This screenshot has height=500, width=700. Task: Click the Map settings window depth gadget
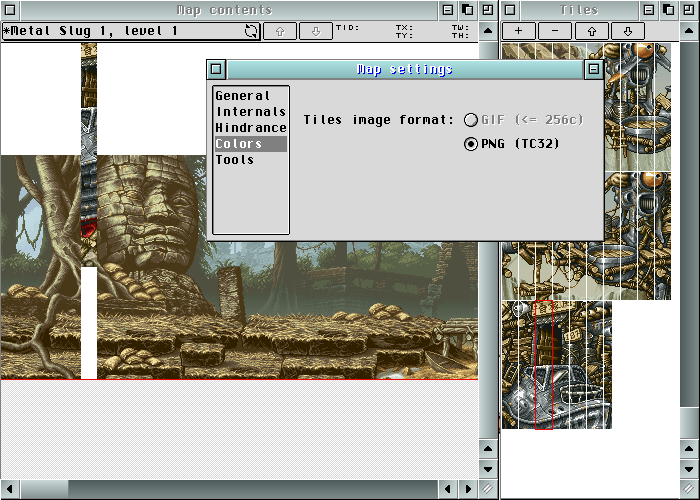594,70
